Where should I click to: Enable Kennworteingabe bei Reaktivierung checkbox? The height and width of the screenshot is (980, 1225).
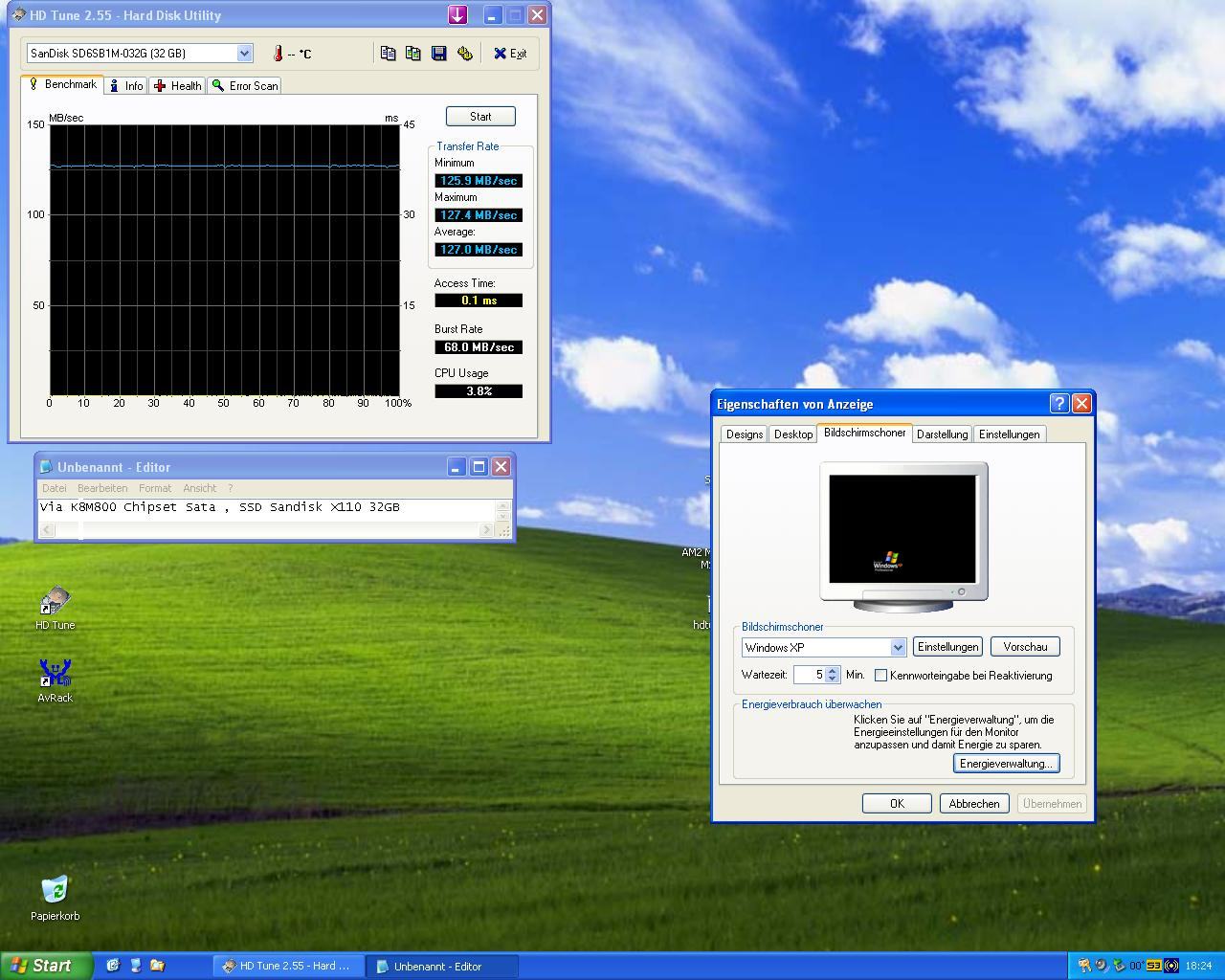point(880,675)
